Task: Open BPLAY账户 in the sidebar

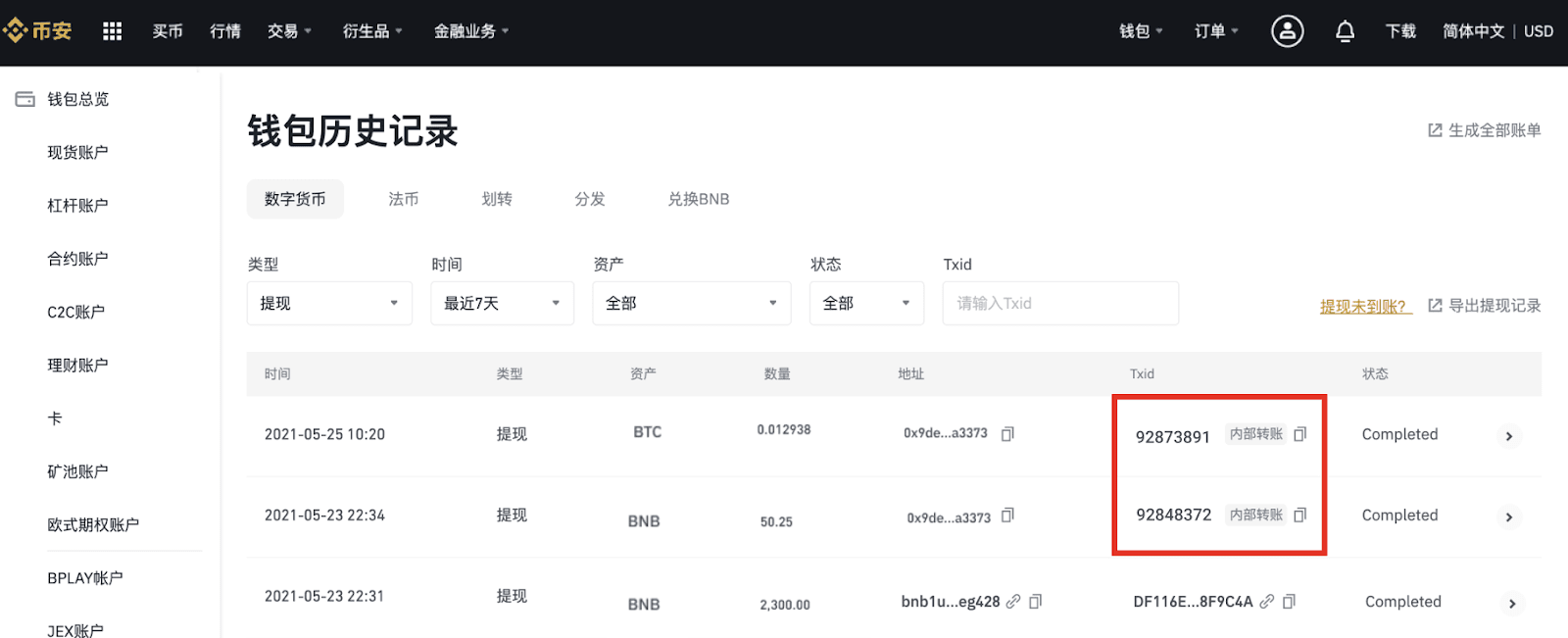Action: point(85,578)
